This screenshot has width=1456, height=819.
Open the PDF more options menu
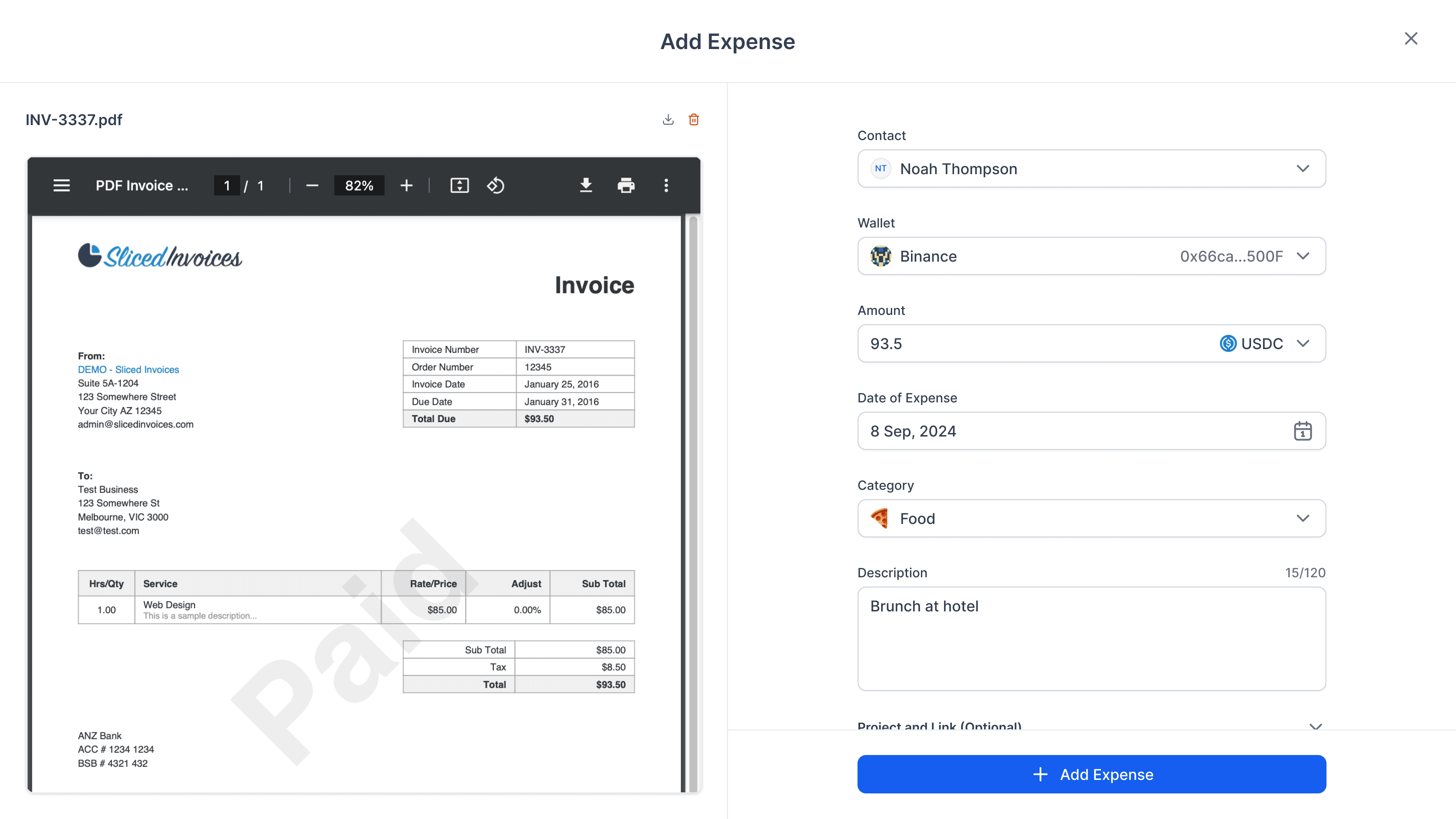tap(666, 186)
